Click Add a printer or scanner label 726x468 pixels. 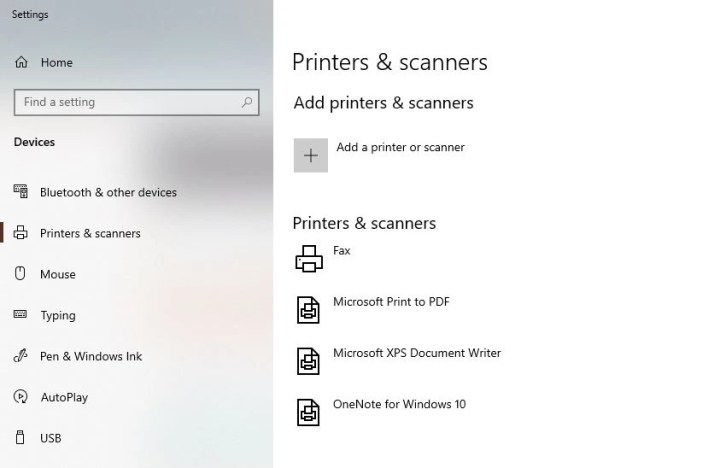tap(401, 147)
